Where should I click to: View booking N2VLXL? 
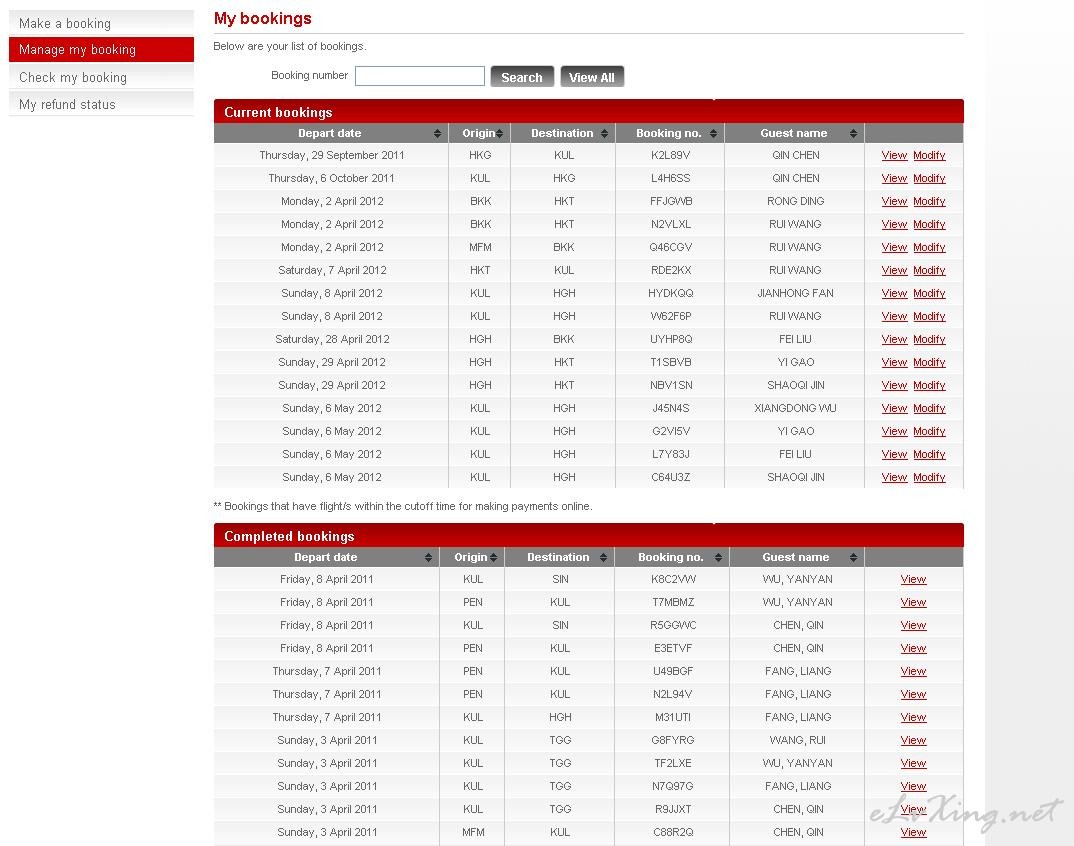click(894, 224)
